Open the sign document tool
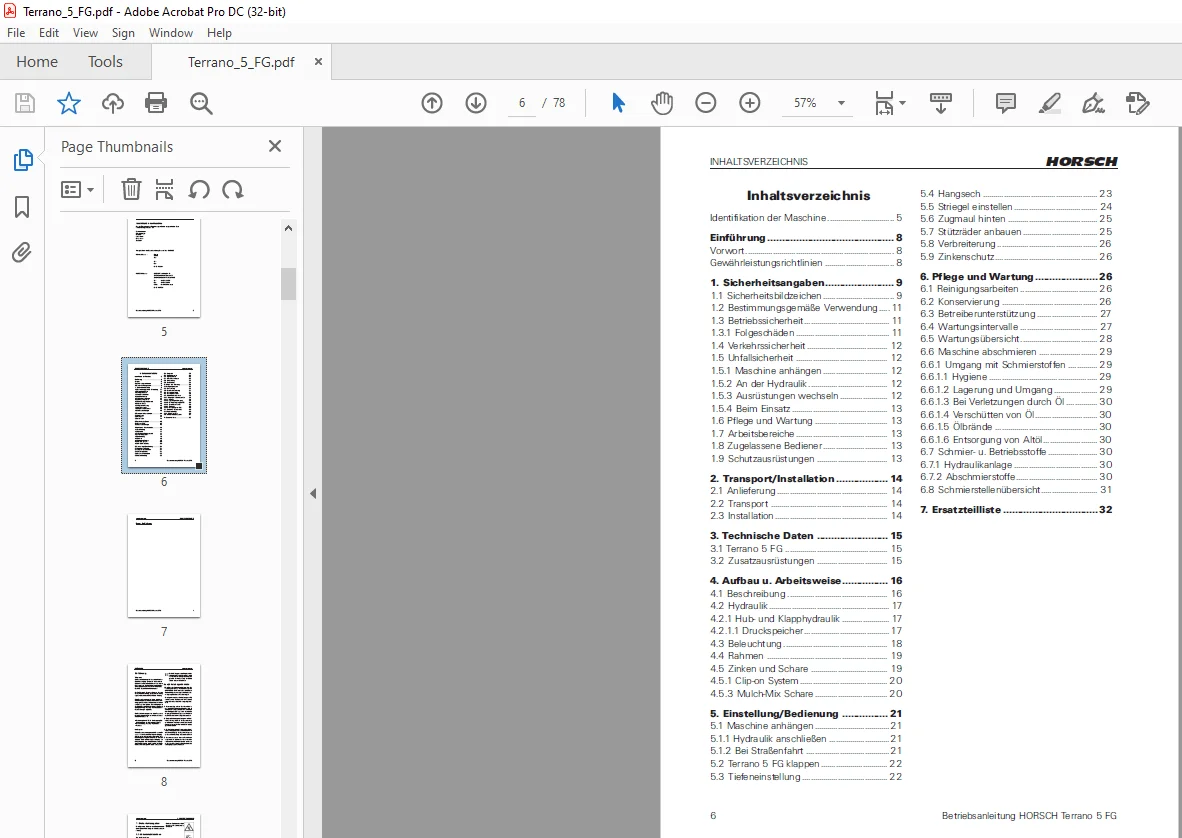The width and height of the screenshot is (1182, 838). tap(1093, 103)
